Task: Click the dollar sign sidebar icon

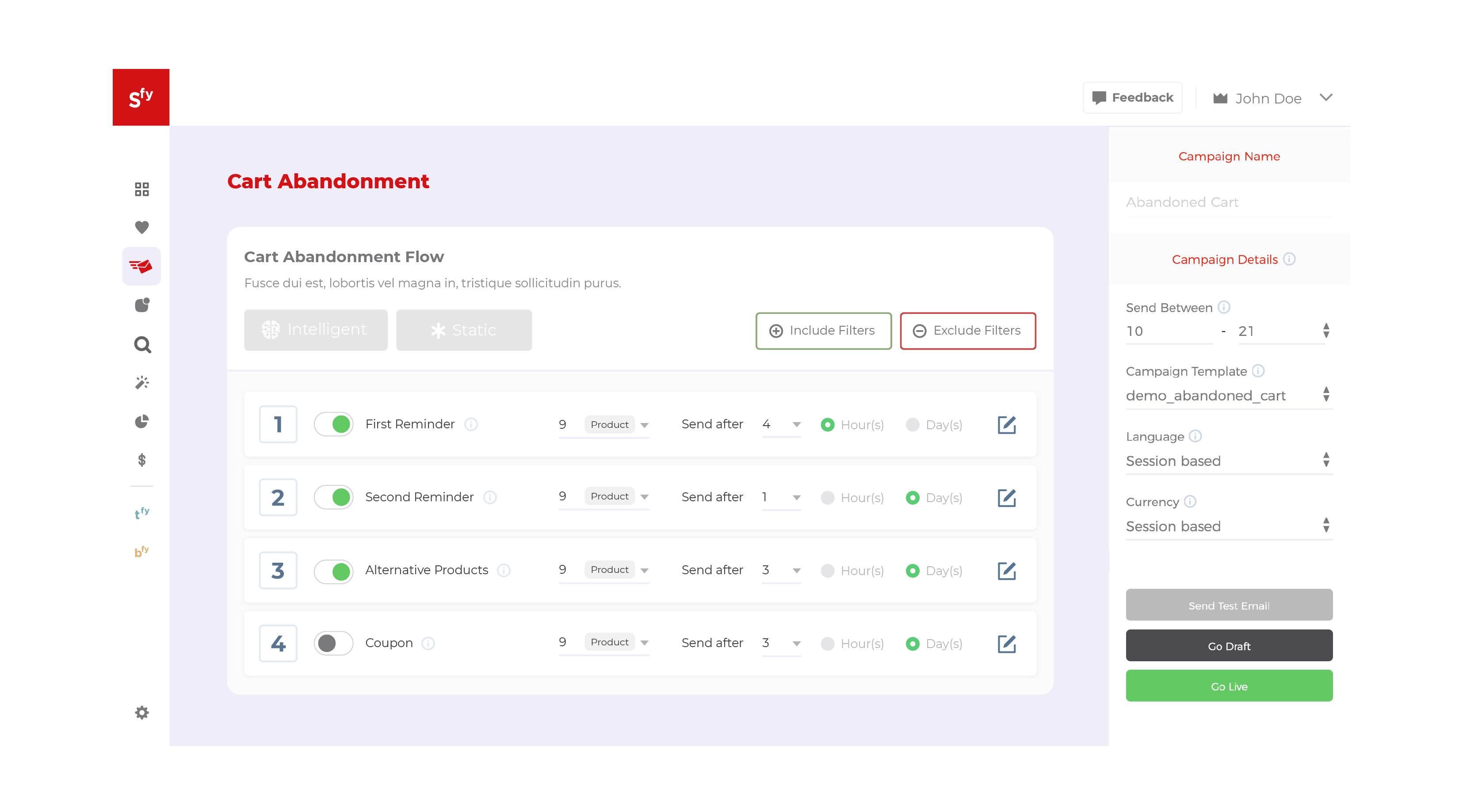Action: tap(141, 460)
